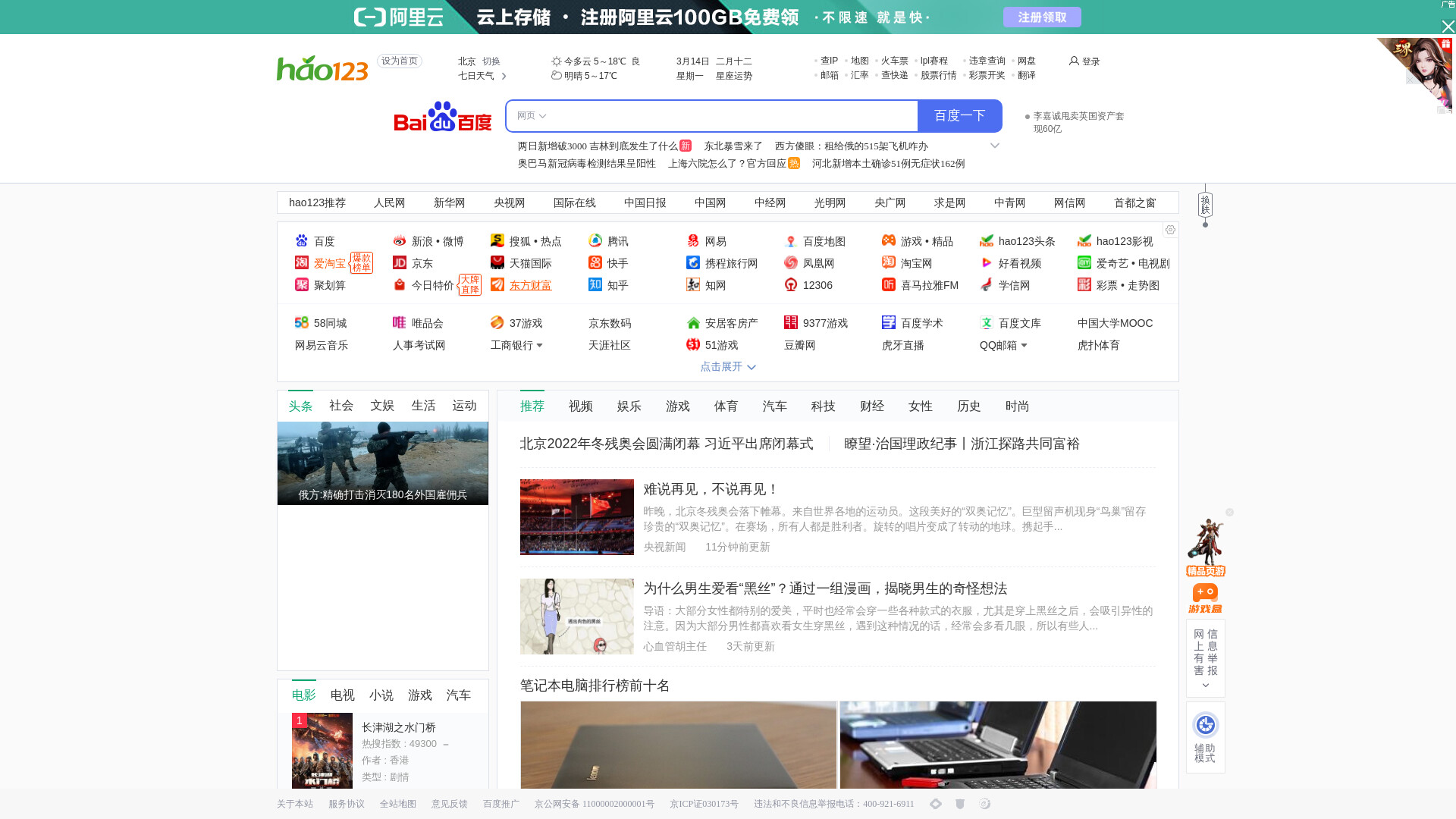Open the 星座运势 link
The width and height of the screenshot is (1456, 819).
coord(734,76)
